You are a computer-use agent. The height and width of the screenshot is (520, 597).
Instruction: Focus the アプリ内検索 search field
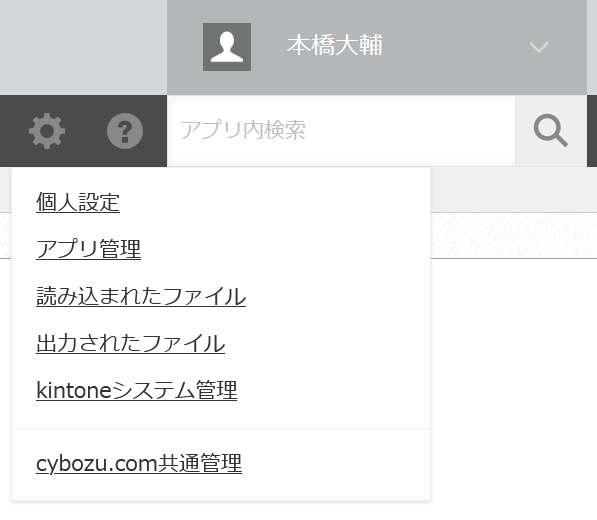(341, 131)
